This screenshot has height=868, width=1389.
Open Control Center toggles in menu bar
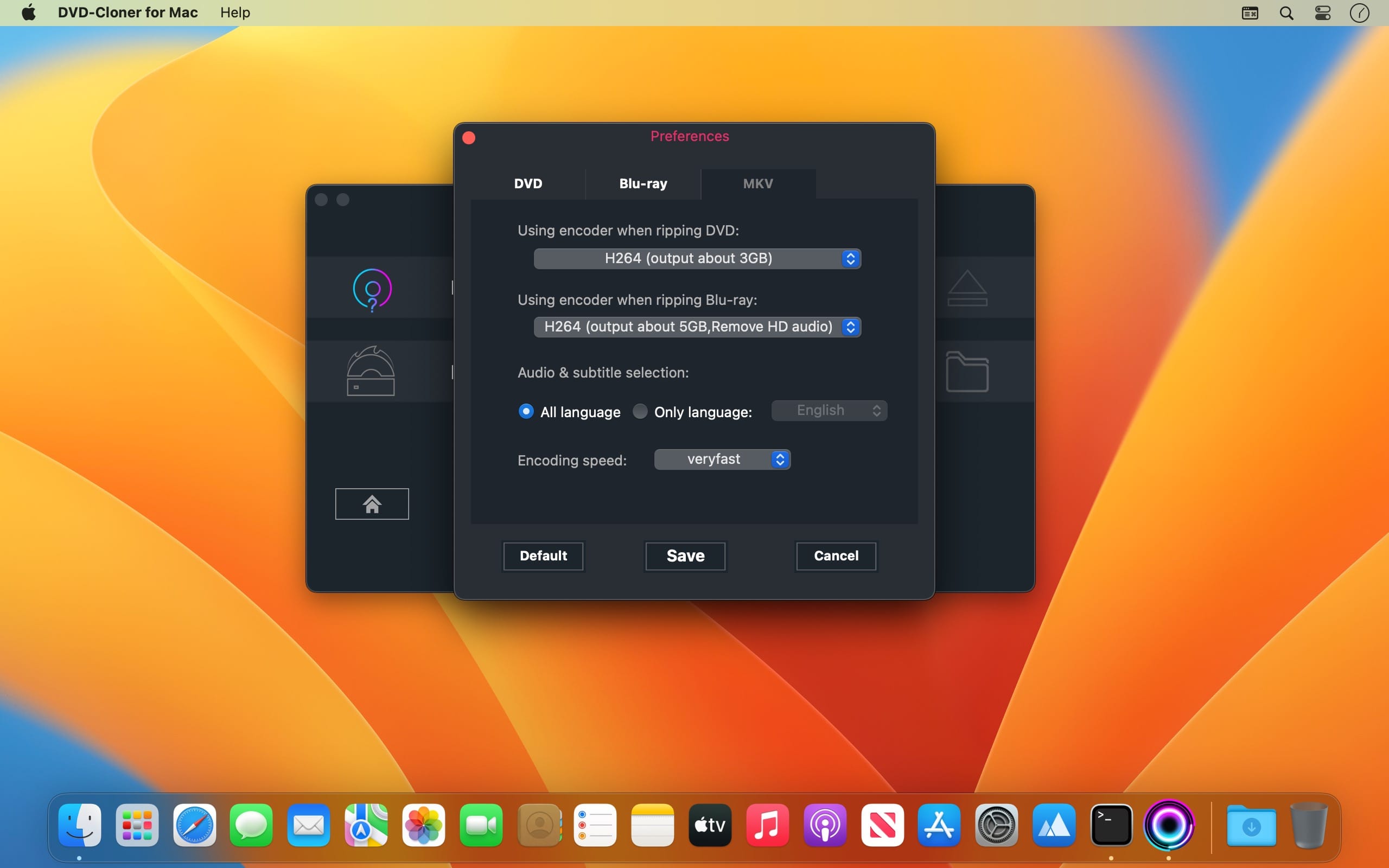pos(1322,12)
